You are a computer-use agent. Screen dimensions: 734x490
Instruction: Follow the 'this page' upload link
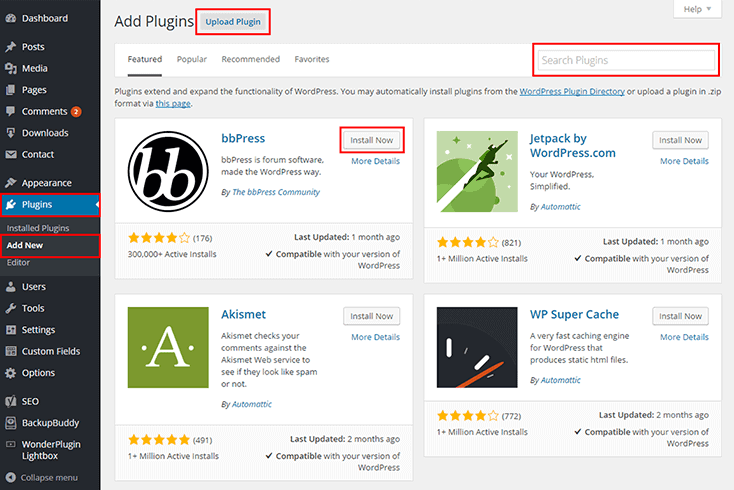click(x=173, y=103)
